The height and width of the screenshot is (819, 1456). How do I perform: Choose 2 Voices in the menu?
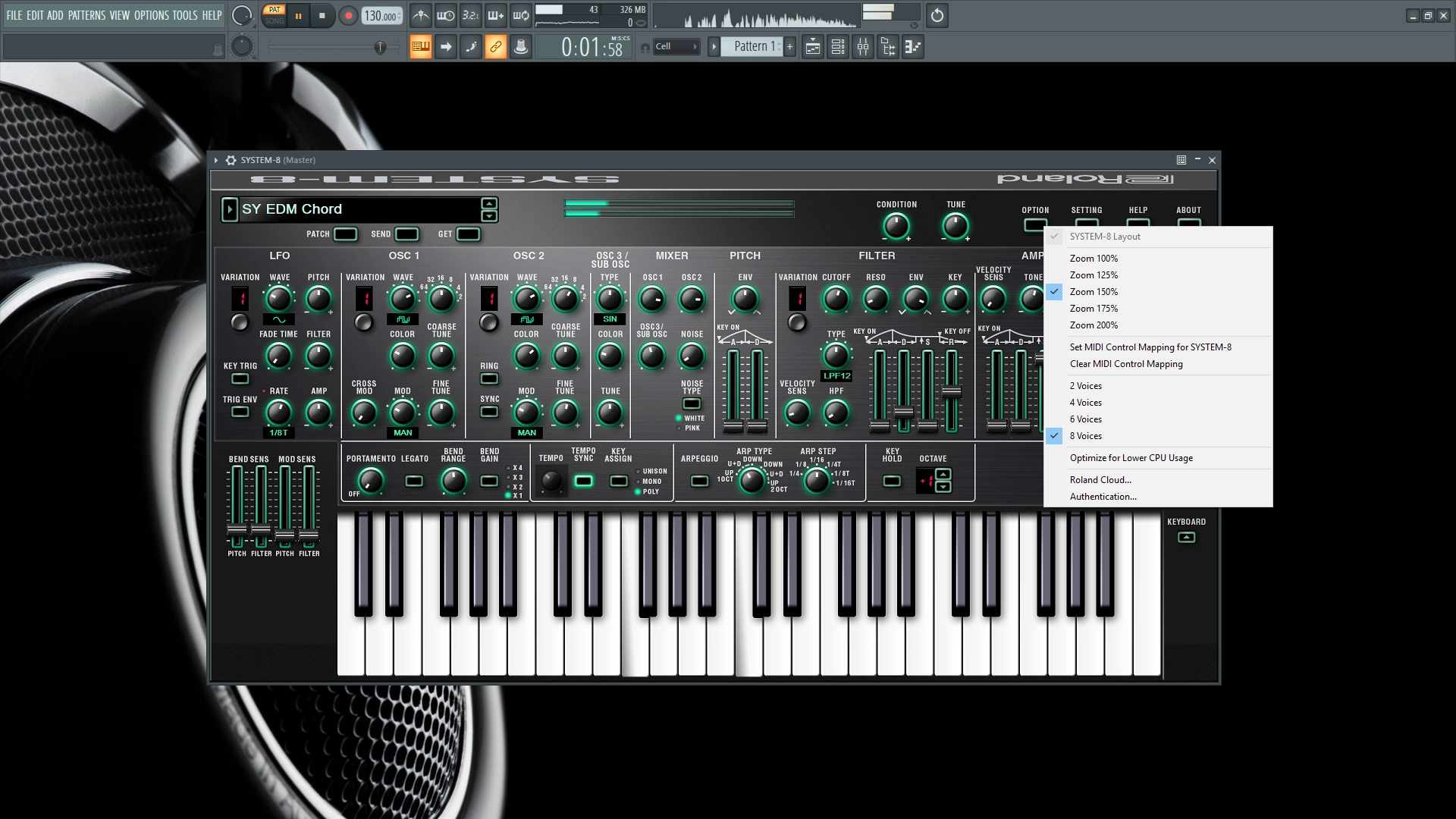tap(1158, 386)
